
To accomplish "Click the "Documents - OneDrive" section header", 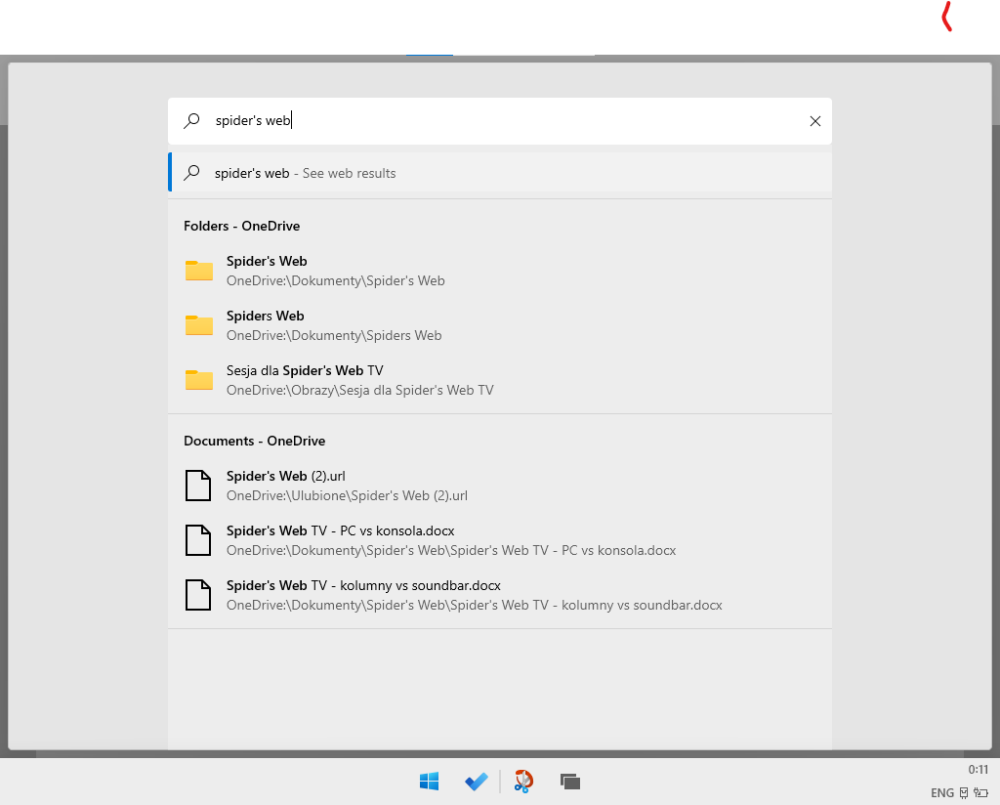I will [x=254, y=441].
